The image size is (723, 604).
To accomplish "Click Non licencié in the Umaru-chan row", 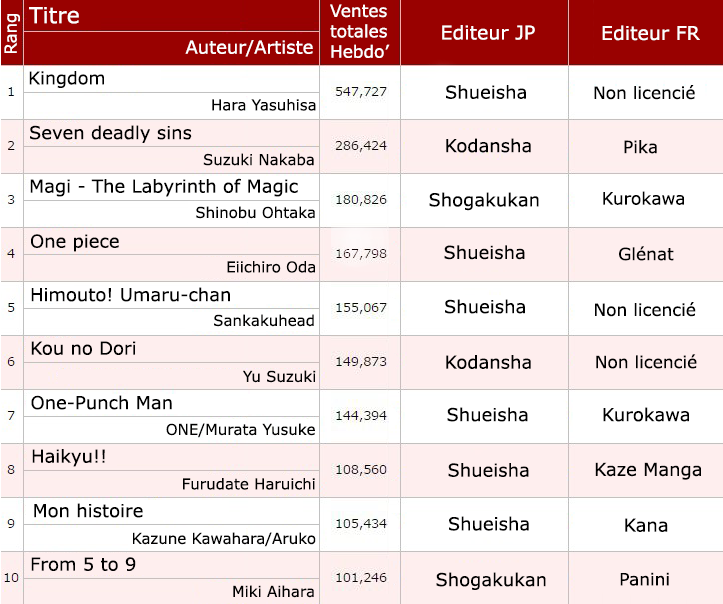I will (644, 310).
